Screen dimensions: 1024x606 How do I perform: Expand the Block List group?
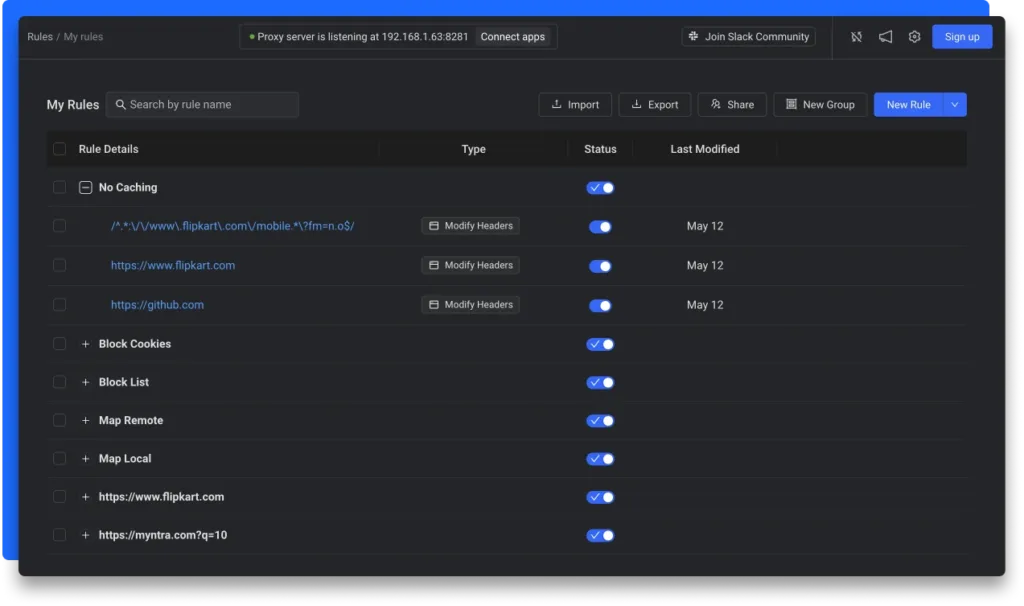pyautogui.click(x=86, y=382)
